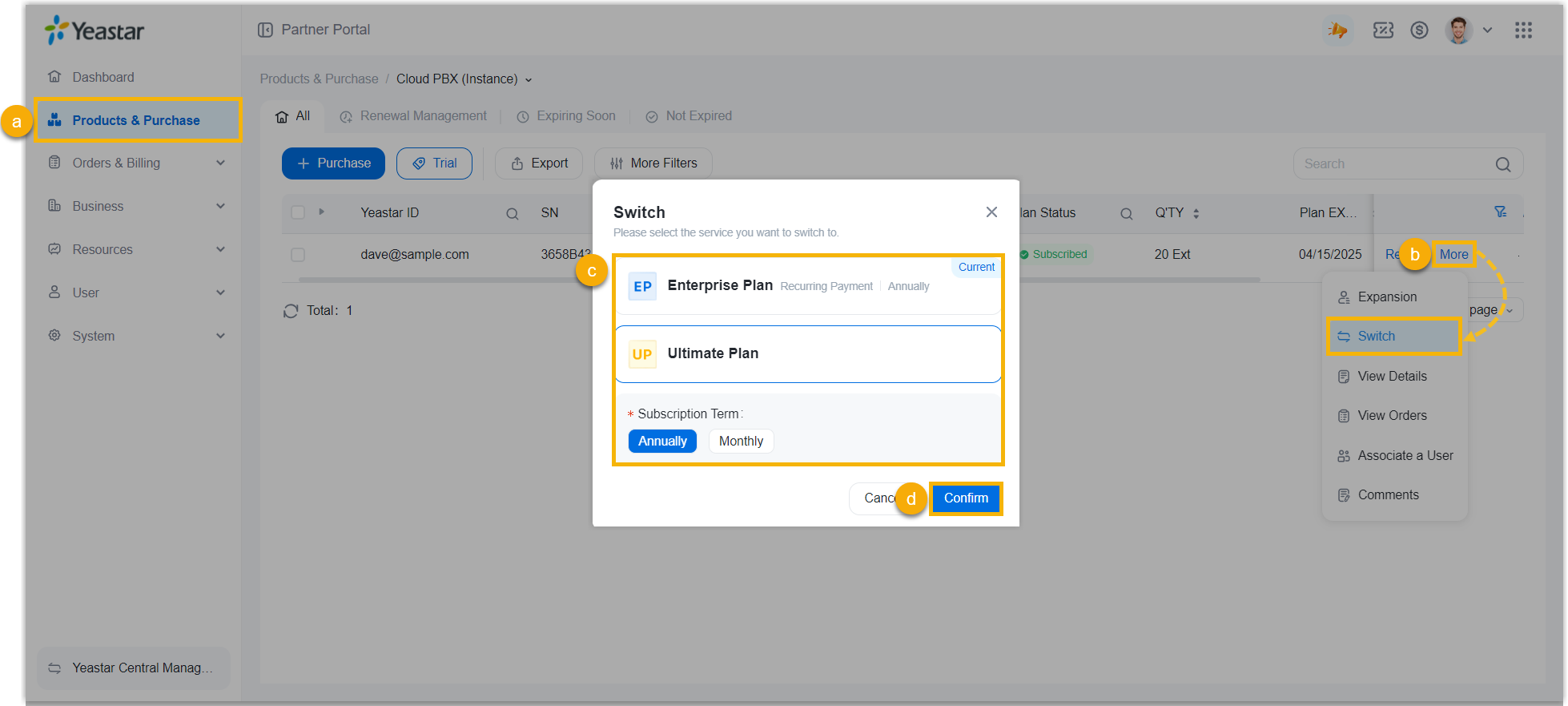Viewport: 1568px width, 706px height.
Task: Confirm the plan switch
Action: point(966,498)
